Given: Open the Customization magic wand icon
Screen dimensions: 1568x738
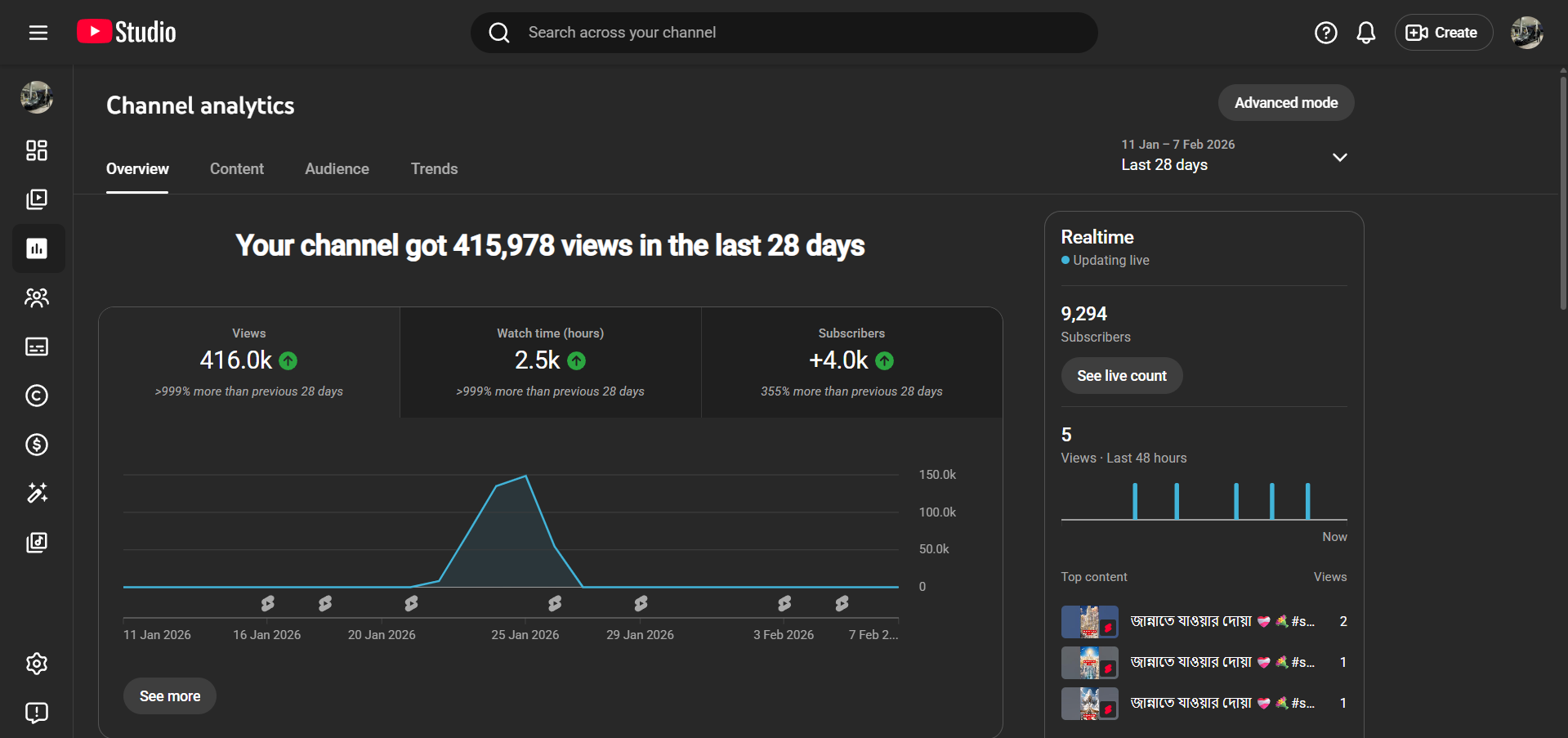Looking at the screenshot, I should click(37, 493).
